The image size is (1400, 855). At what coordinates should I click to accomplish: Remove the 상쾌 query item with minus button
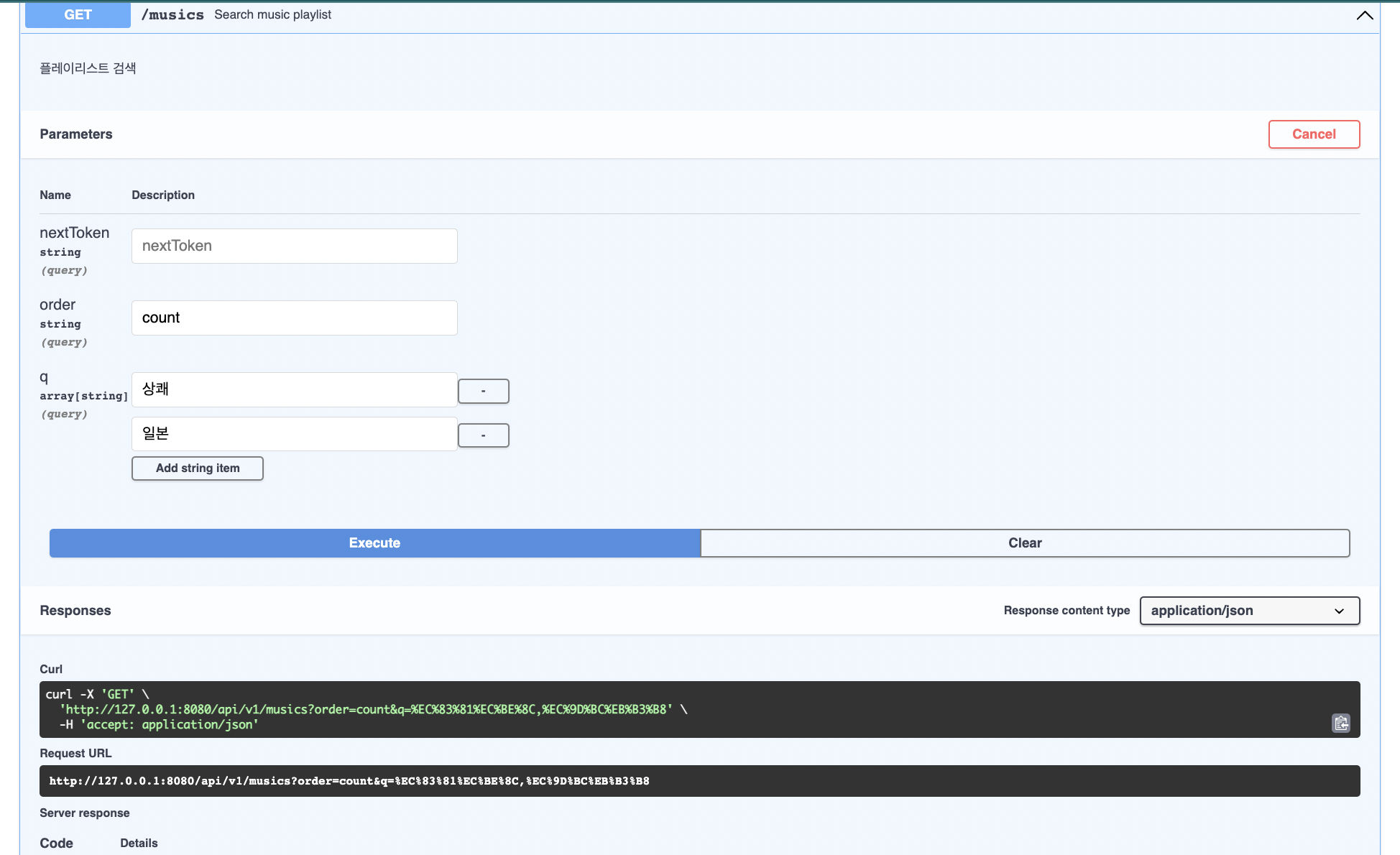click(483, 391)
